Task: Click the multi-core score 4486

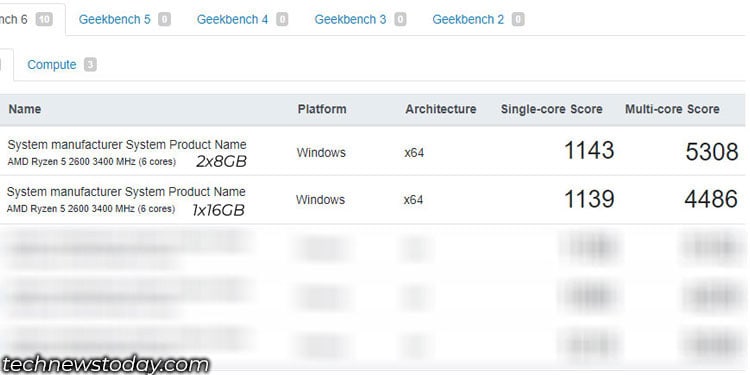Action: [x=711, y=199]
